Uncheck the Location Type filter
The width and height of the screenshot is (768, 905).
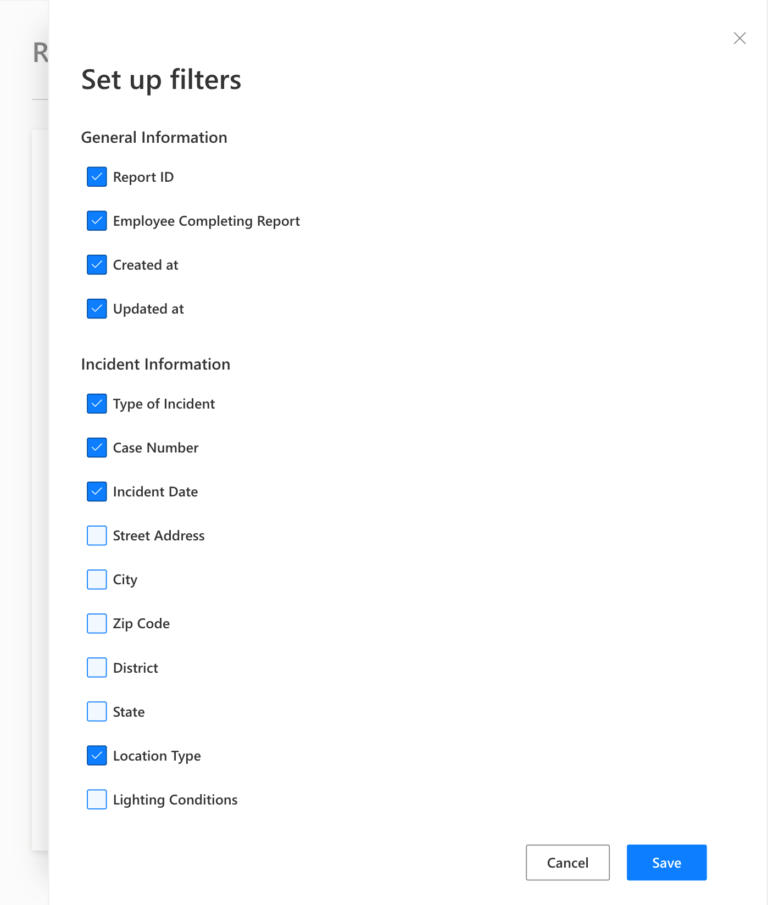pos(96,755)
